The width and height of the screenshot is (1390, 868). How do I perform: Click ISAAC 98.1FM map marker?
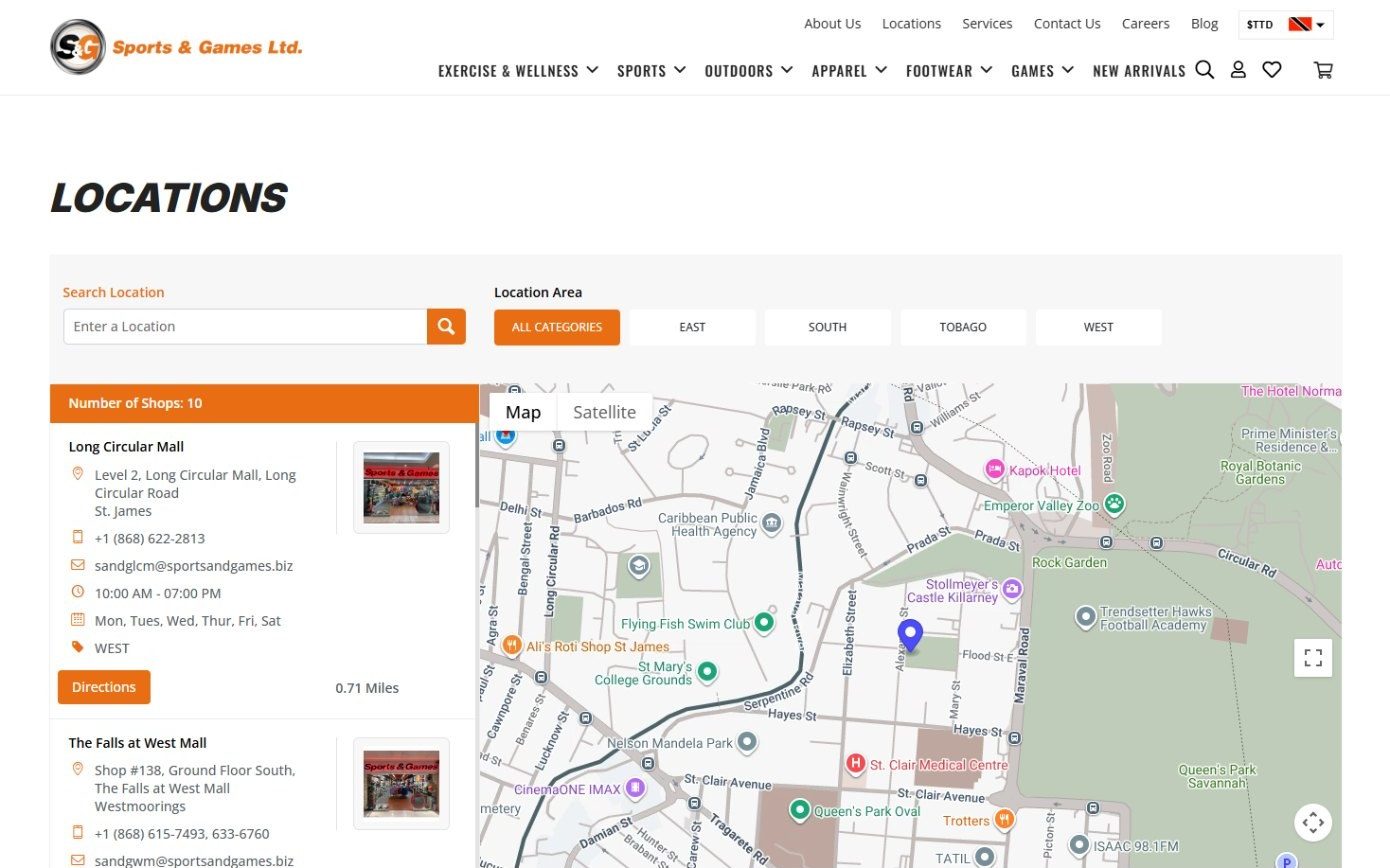[x=1078, y=846]
